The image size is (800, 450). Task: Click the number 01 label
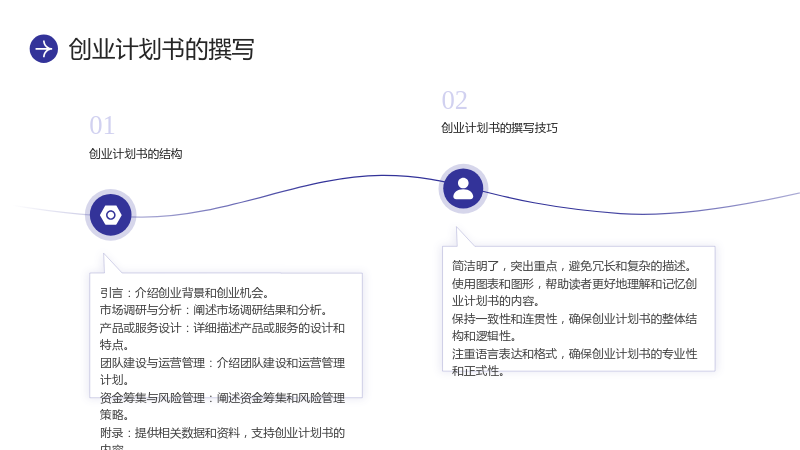[x=102, y=126]
